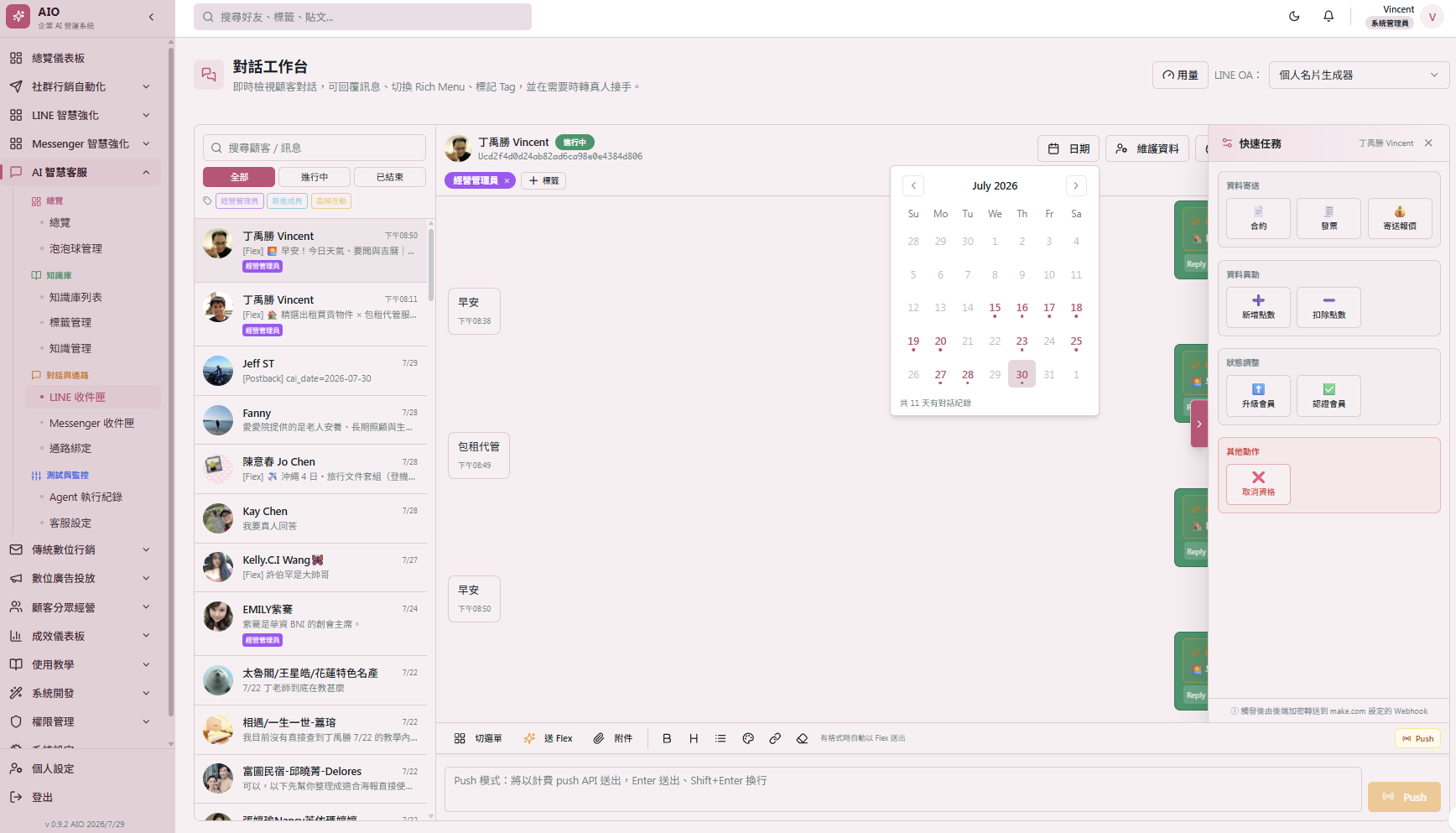Screen dimensions: 1456x833
Task: Toggle the Push mode switch in the toolbar
Action: tap(1417, 738)
